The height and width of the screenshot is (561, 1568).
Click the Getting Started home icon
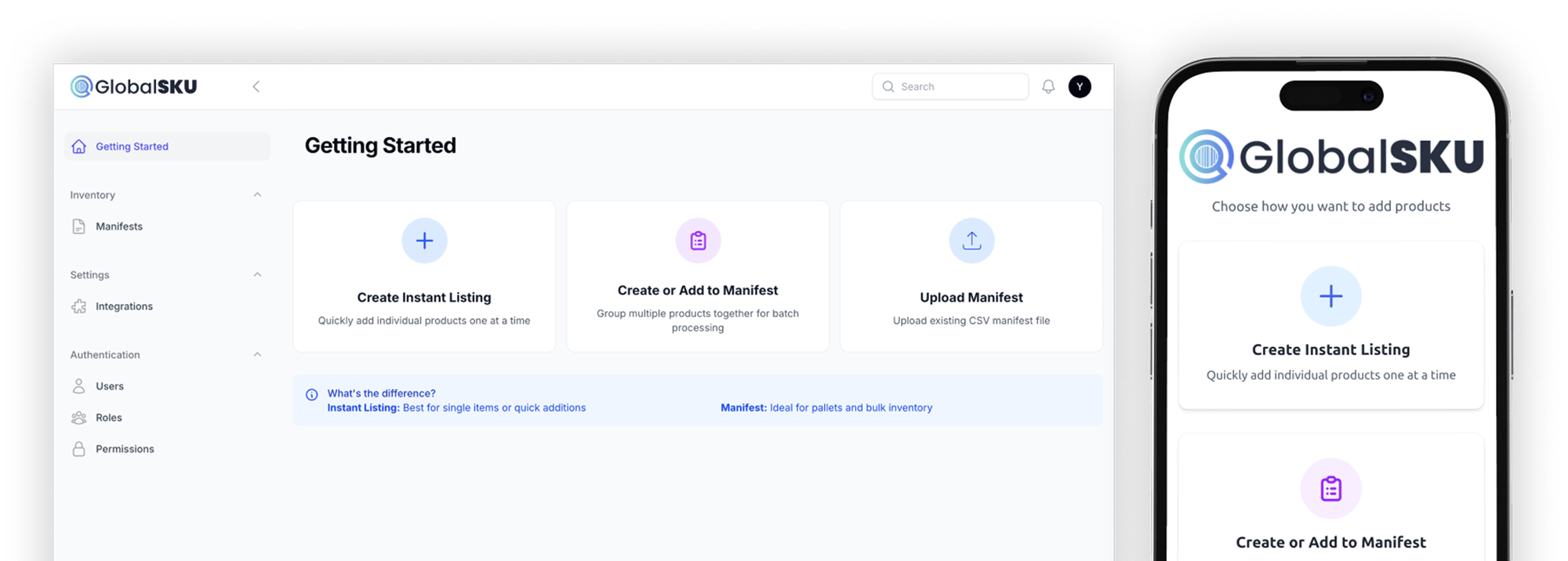pyautogui.click(x=78, y=147)
